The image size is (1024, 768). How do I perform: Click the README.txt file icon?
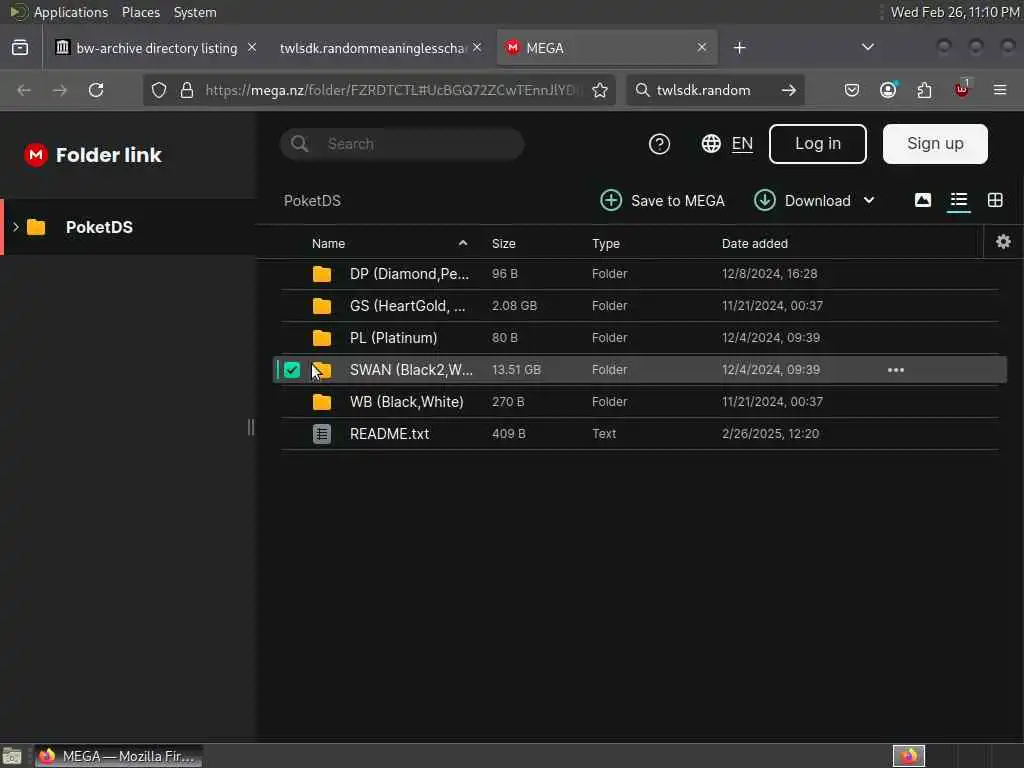coord(321,434)
